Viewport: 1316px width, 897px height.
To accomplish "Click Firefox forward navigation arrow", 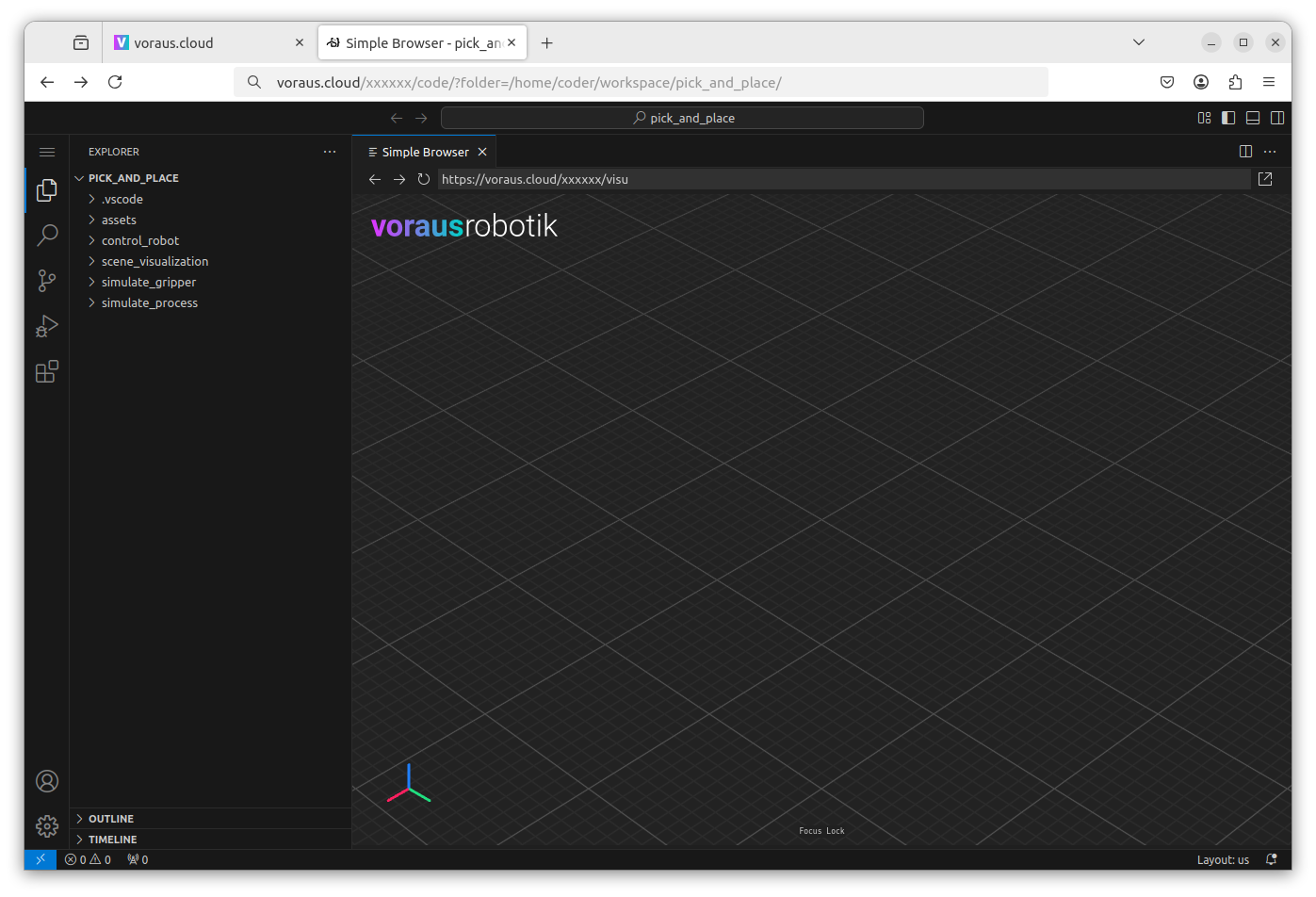I will pyautogui.click(x=81, y=82).
